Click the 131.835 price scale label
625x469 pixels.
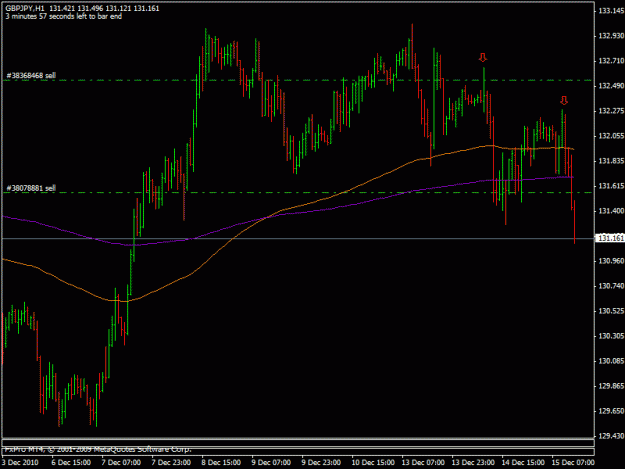point(611,161)
